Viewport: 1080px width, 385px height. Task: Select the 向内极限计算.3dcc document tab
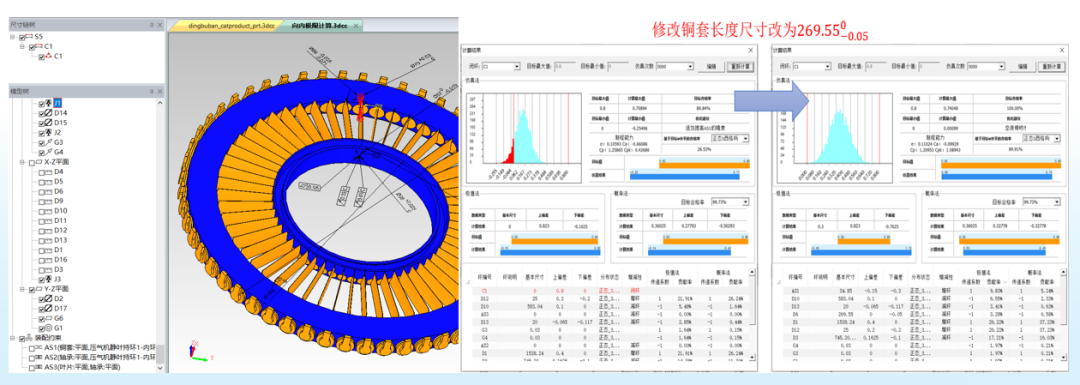click(321, 25)
